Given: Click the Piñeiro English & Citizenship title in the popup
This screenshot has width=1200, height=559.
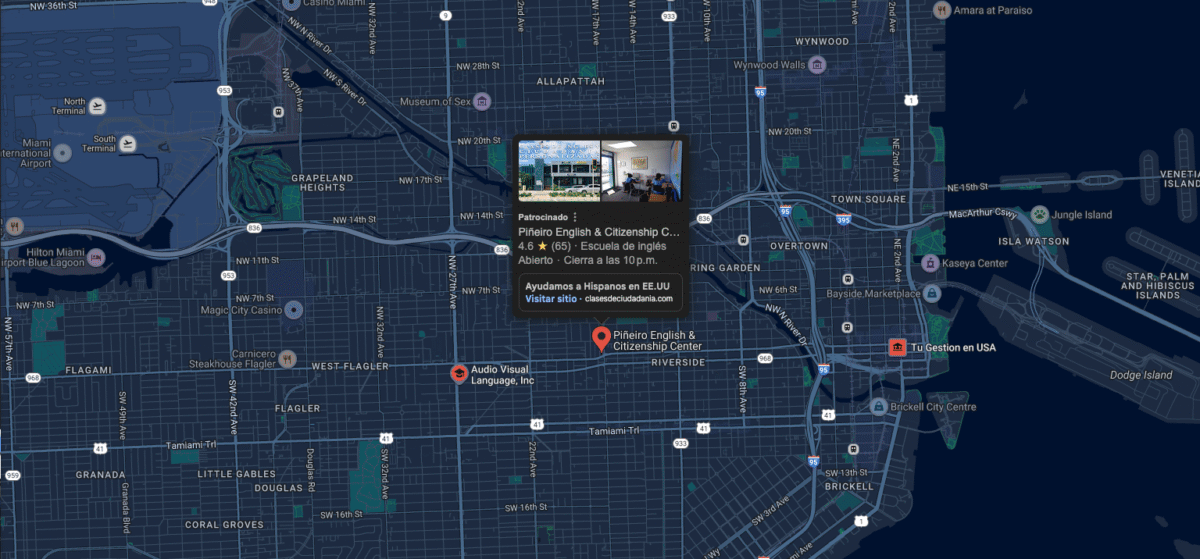Looking at the screenshot, I should (598, 232).
